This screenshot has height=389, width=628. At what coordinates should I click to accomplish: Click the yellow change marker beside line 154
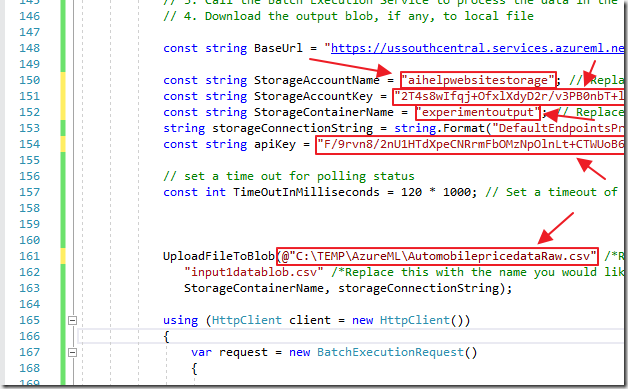(x=63, y=144)
